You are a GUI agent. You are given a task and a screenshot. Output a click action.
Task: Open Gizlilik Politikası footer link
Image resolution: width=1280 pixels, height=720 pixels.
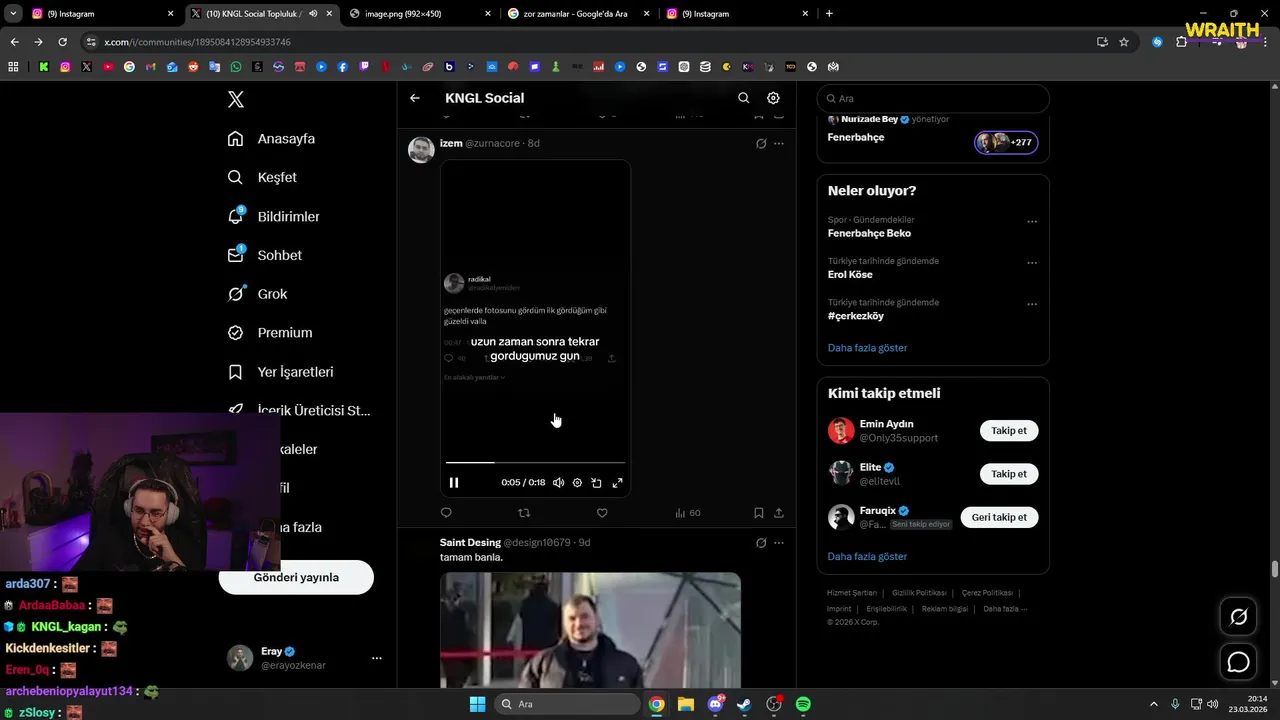920,593
